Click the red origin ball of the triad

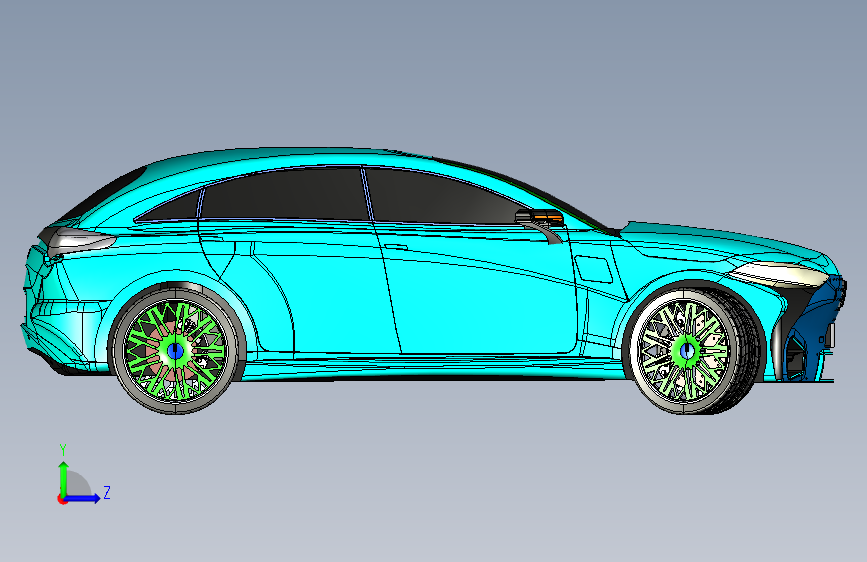62,499
